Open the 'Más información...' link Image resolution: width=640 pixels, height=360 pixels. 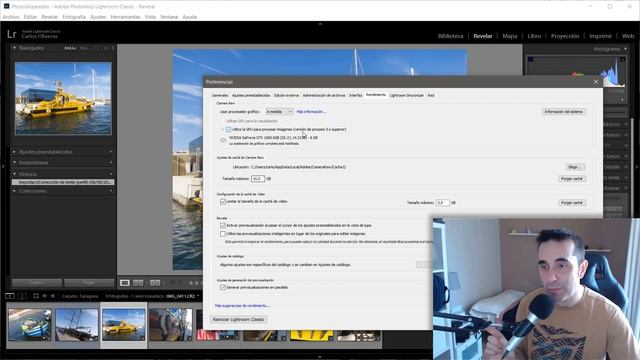311,111
